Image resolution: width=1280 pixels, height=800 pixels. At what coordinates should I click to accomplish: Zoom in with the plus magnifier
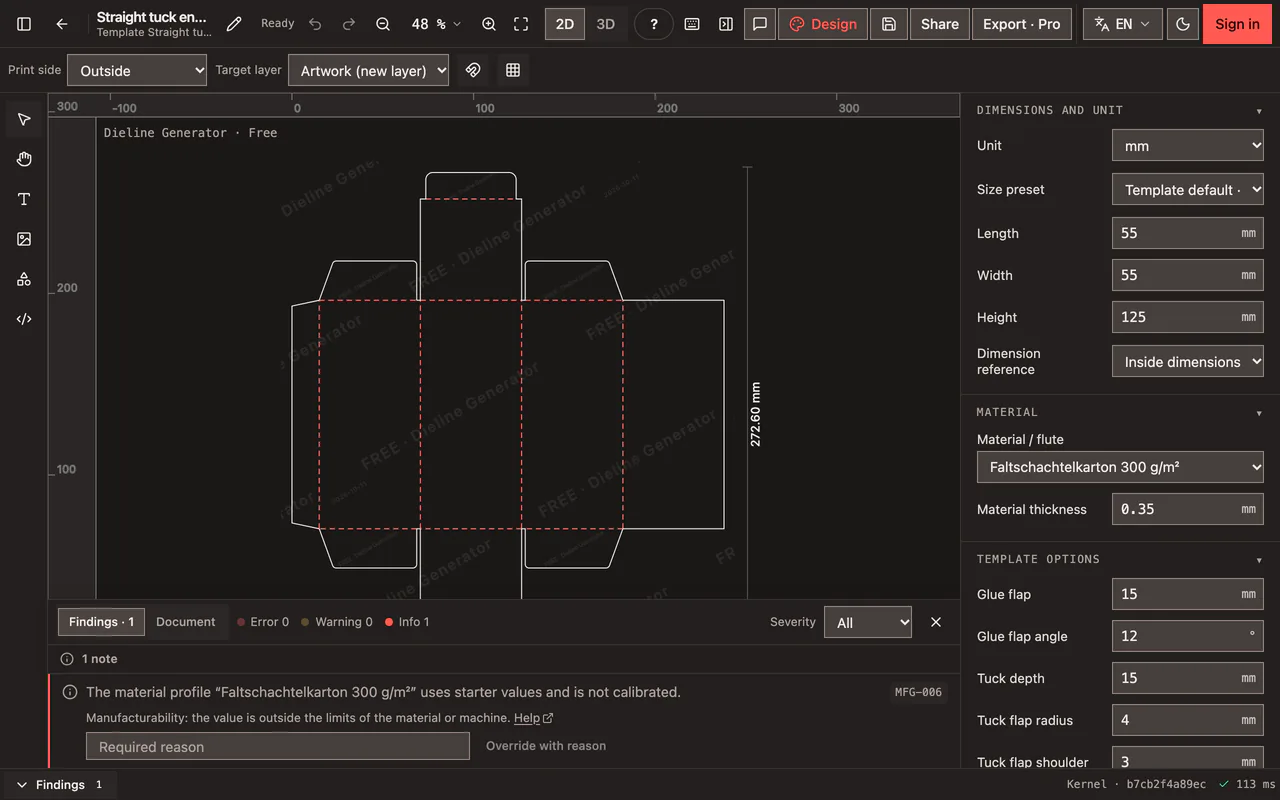coord(489,24)
